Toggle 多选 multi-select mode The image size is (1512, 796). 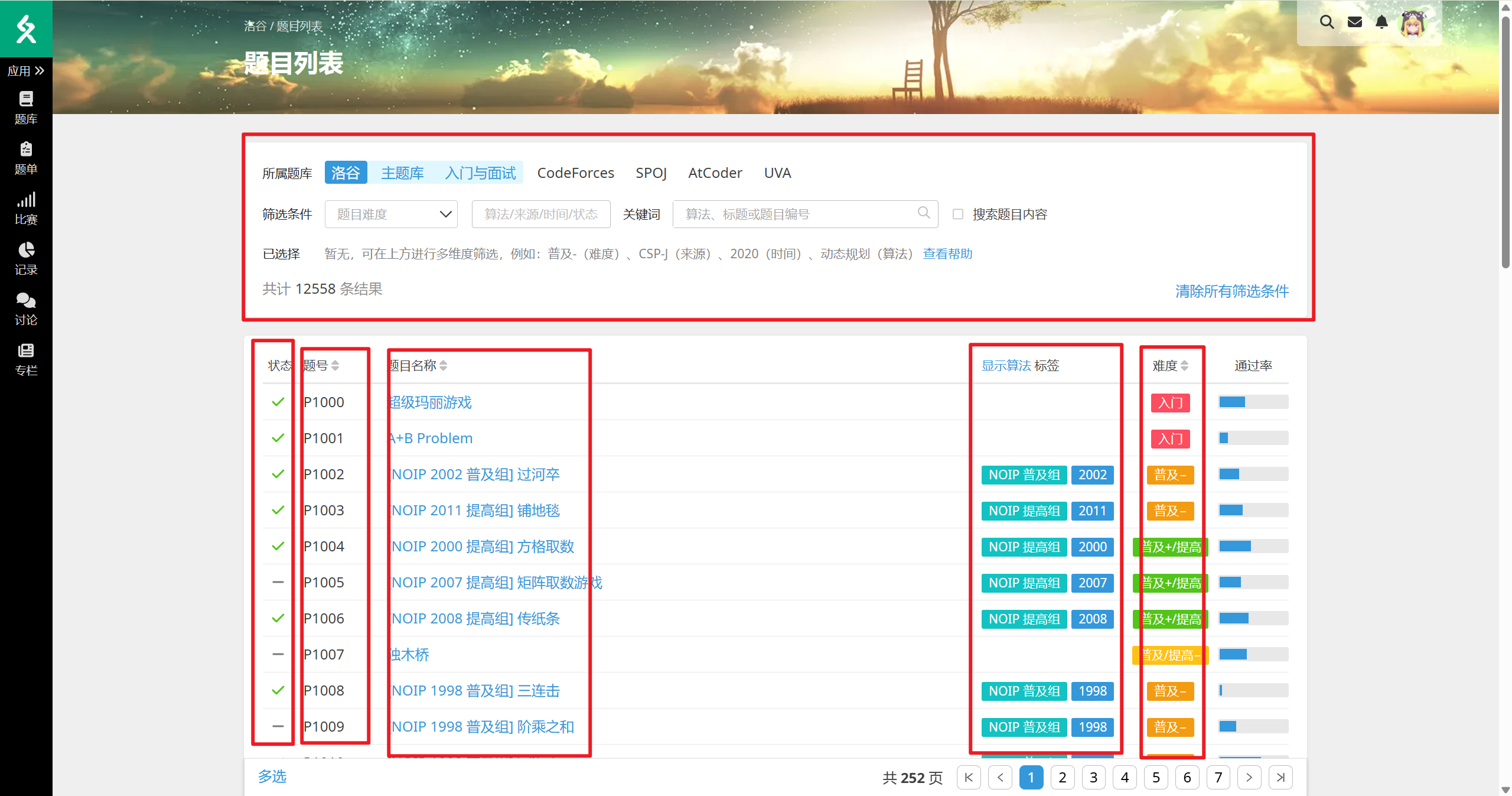272,776
